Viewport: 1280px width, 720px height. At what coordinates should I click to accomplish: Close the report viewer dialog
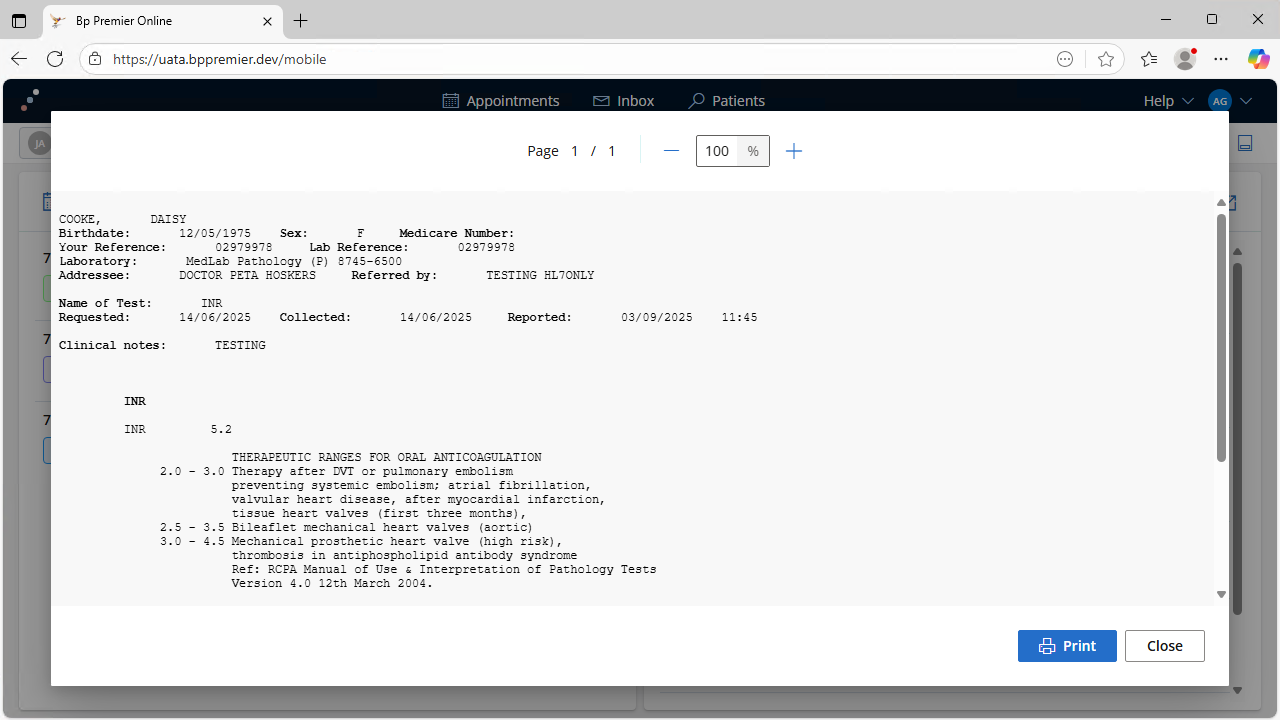(x=1164, y=646)
